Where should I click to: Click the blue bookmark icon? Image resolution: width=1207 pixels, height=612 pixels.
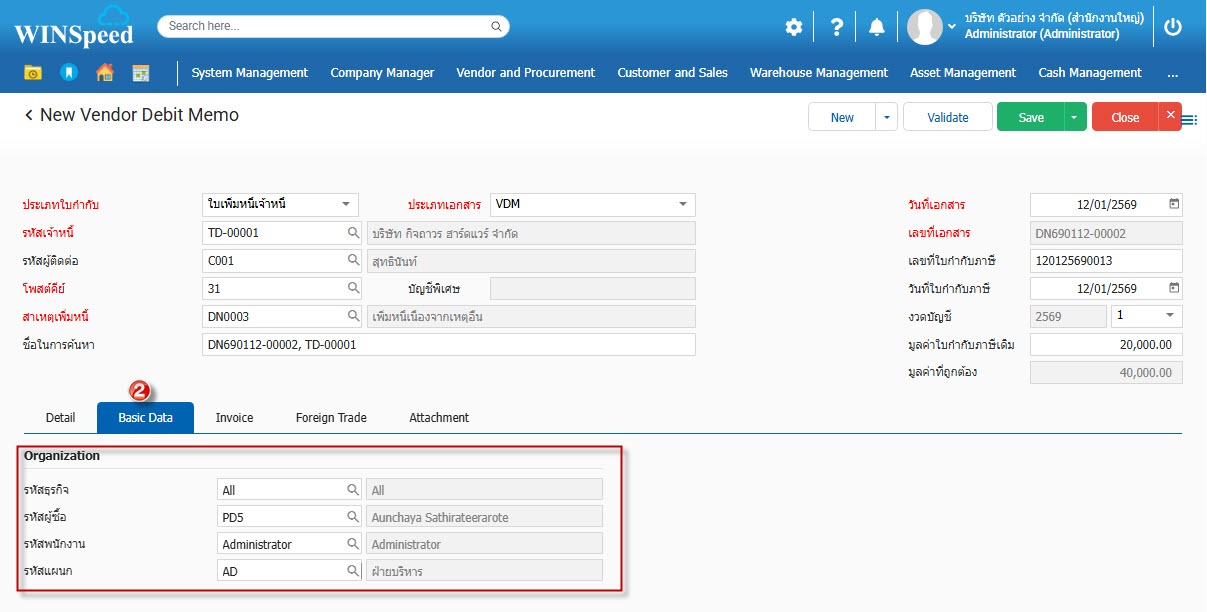[68, 72]
